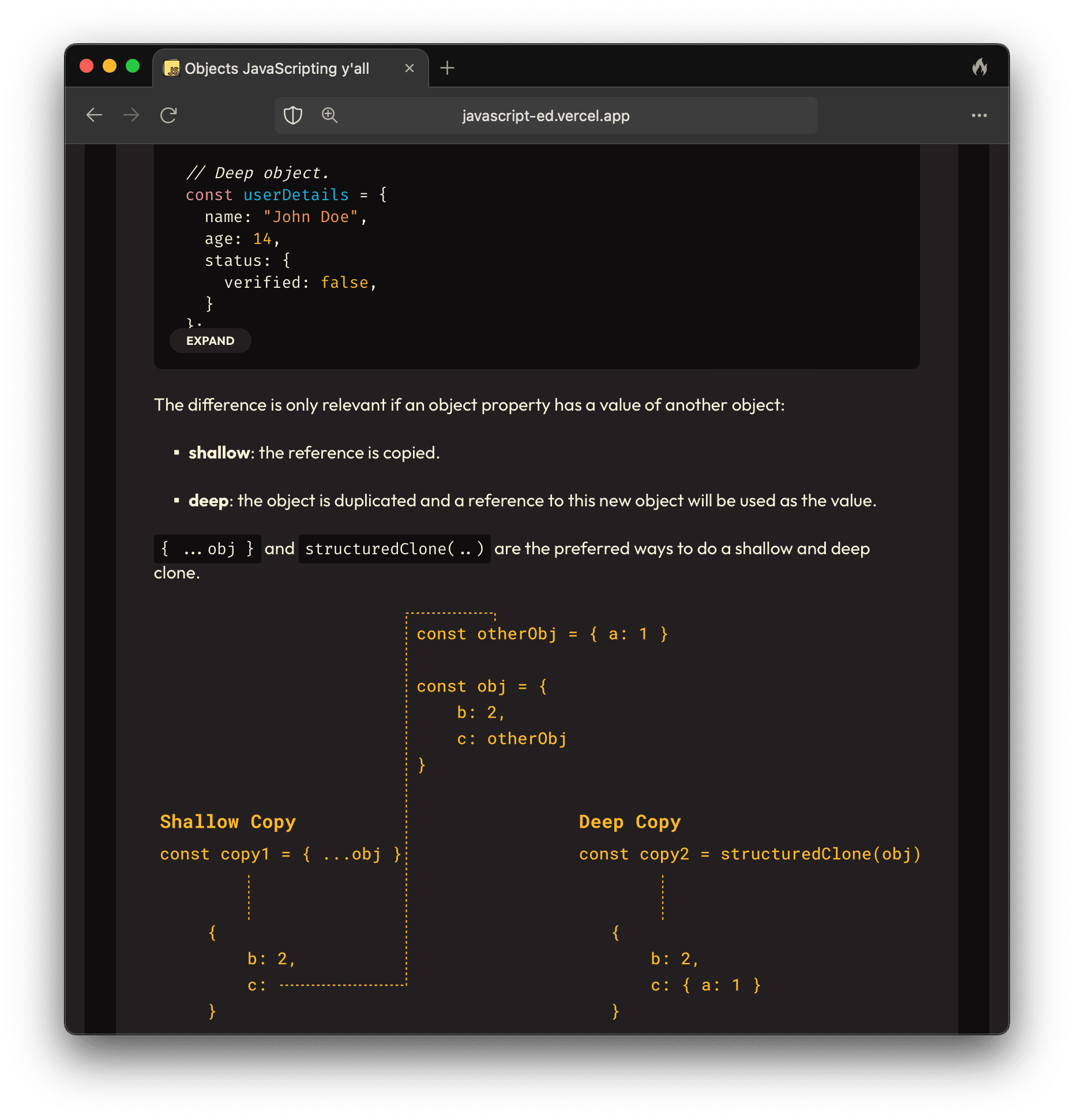Screen dimensions: 1074x1120
Task: Reload the page with refresh icon
Action: (x=168, y=115)
